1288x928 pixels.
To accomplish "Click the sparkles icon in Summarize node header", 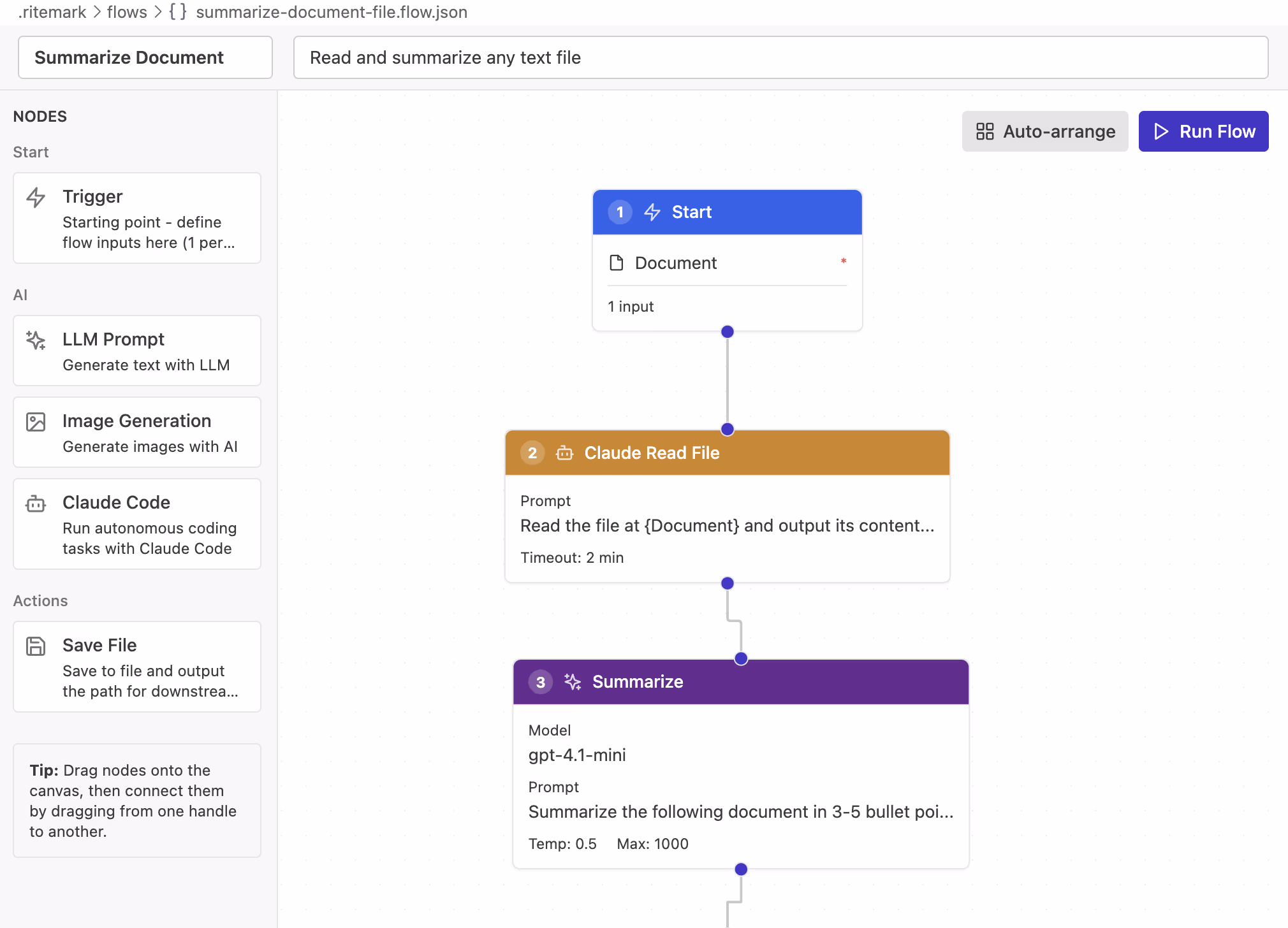I will (573, 682).
